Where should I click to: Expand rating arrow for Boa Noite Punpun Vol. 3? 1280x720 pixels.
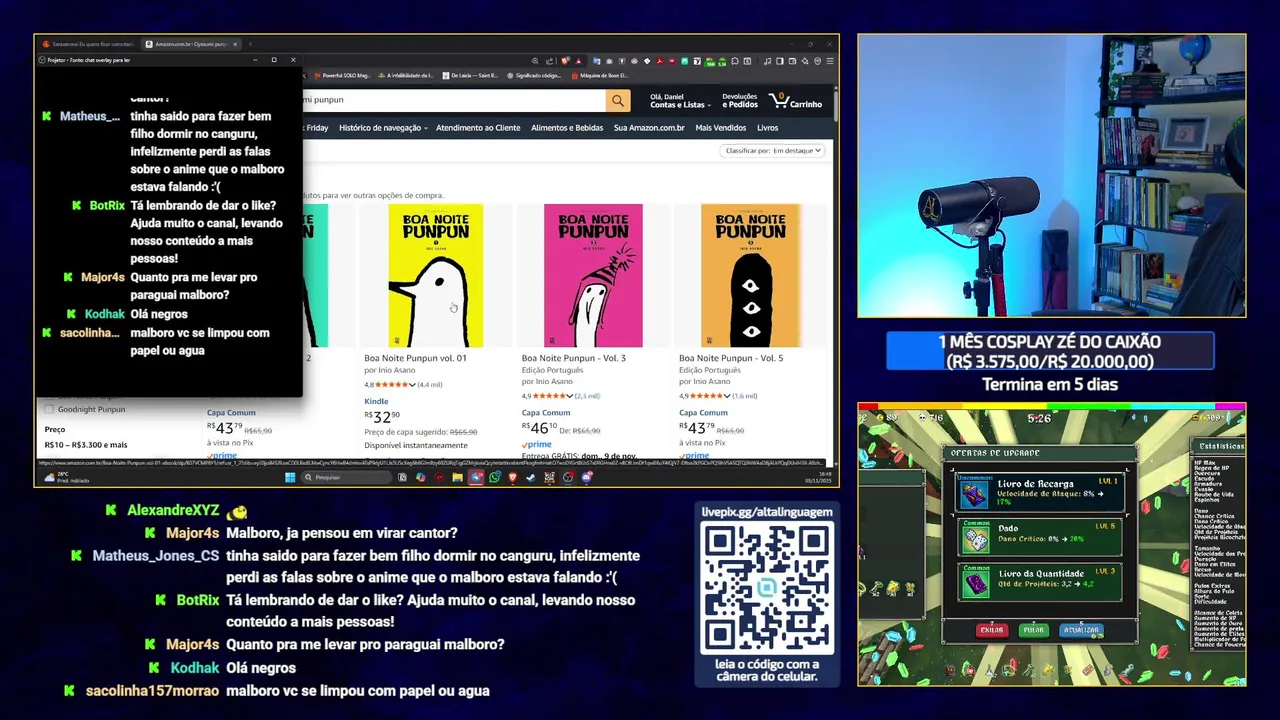coord(571,396)
